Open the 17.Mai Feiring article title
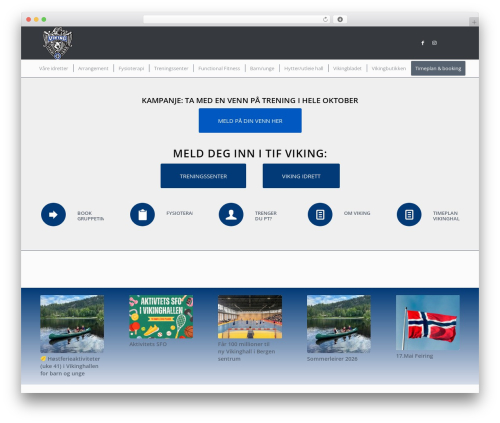Viewport: 500px width, 423px height. click(414, 356)
